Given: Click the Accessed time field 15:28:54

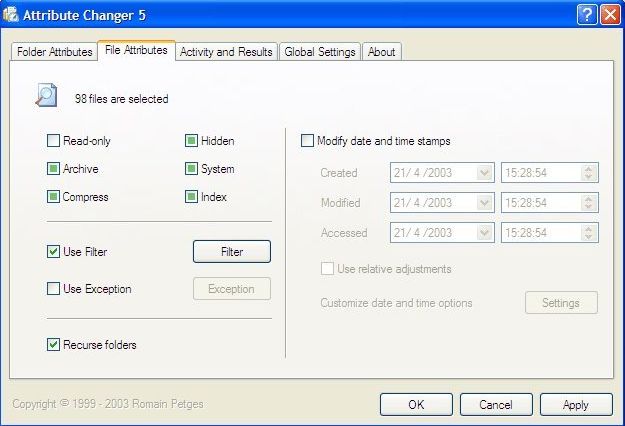Looking at the screenshot, I should point(550,232).
